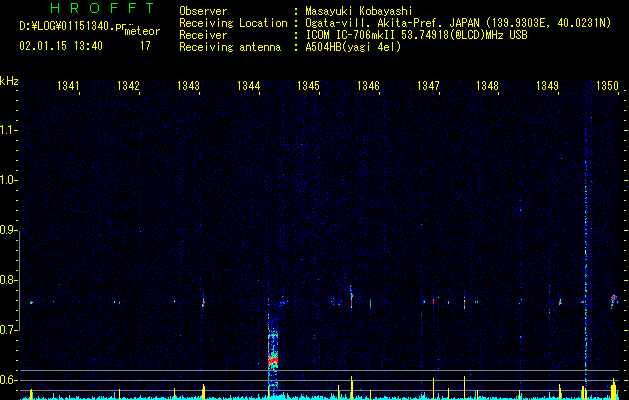Click the tall vertical noise line before 1350
The height and width of the screenshot is (400, 629).
pyautogui.click(x=586, y=241)
